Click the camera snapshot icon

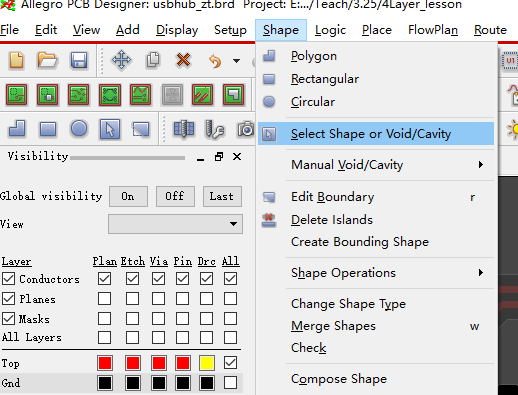pos(246,129)
